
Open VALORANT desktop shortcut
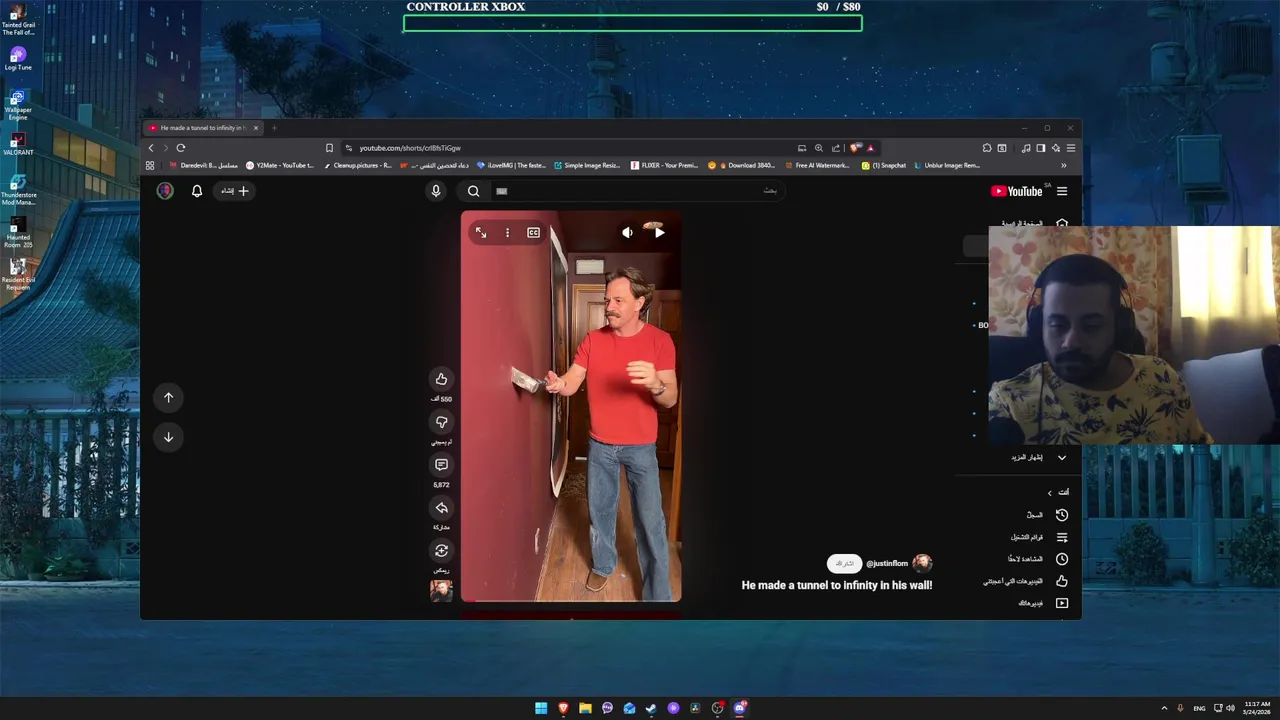click(x=18, y=143)
